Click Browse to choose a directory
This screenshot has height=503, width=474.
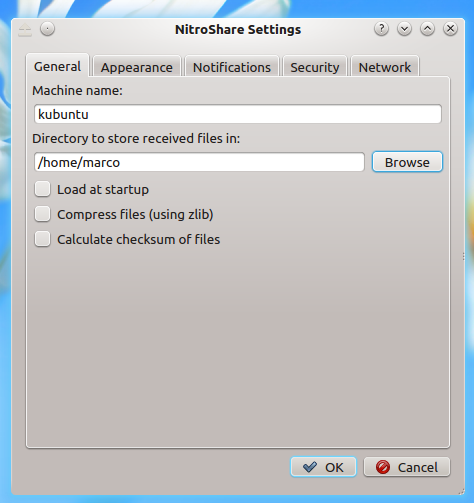(407, 162)
